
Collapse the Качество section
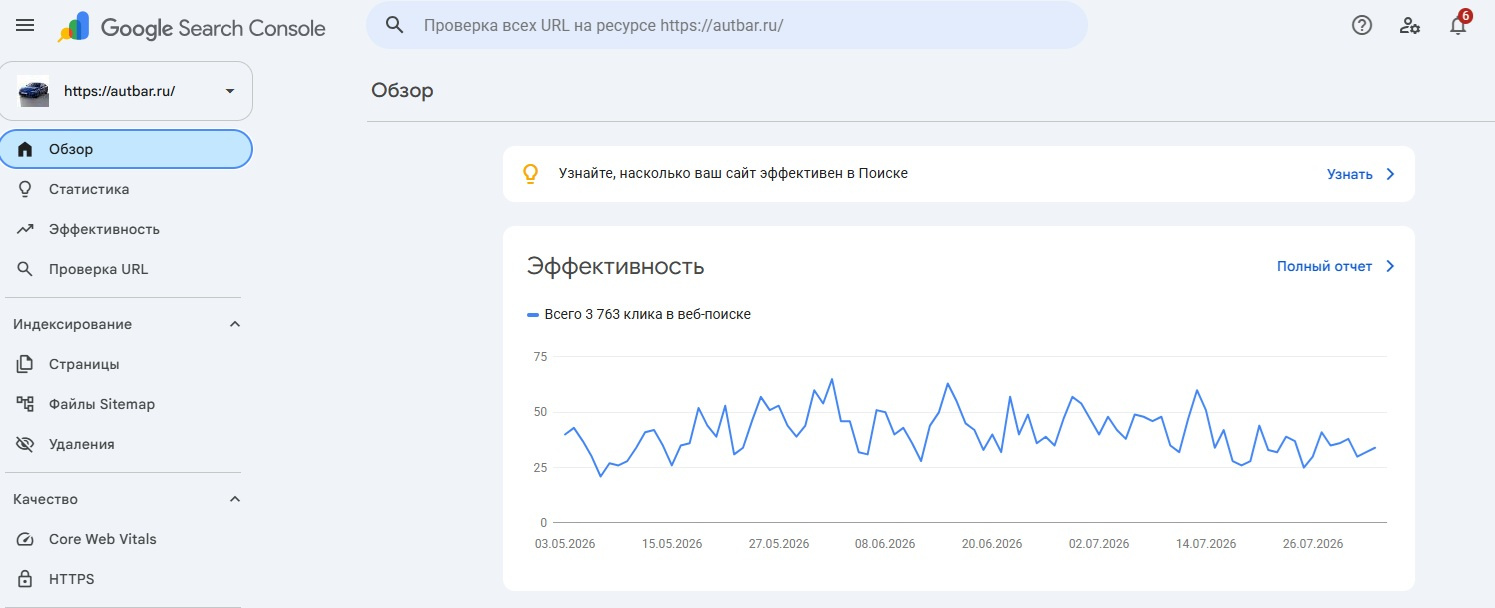(x=235, y=499)
